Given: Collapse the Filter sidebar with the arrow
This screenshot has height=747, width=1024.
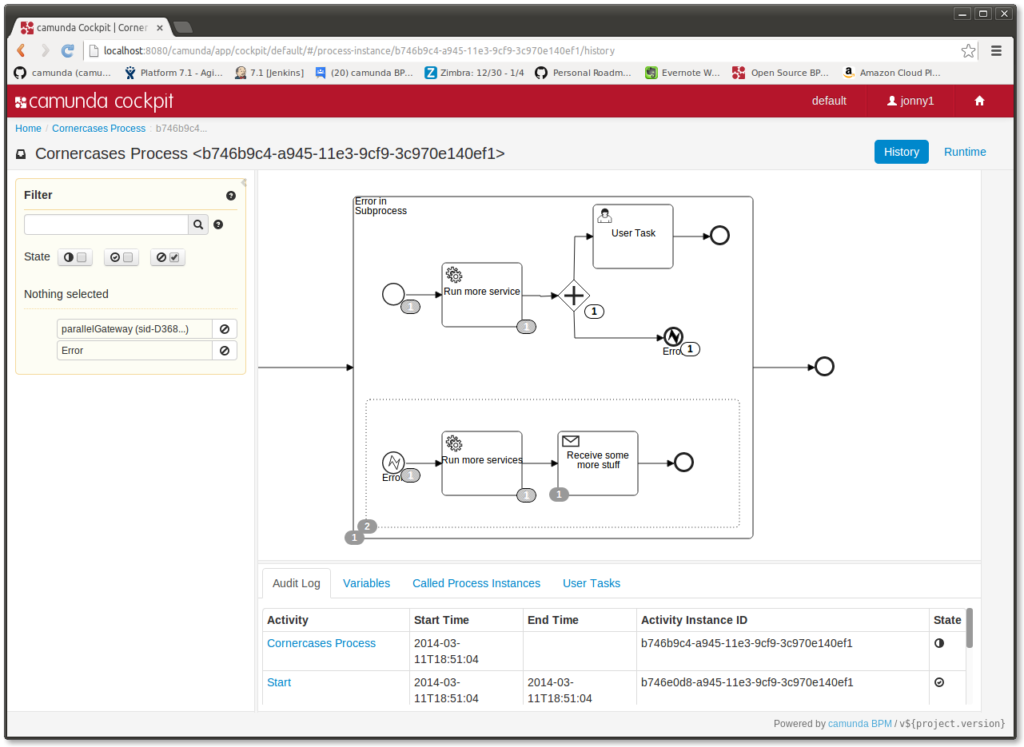Looking at the screenshot, I should pos(244,183).
